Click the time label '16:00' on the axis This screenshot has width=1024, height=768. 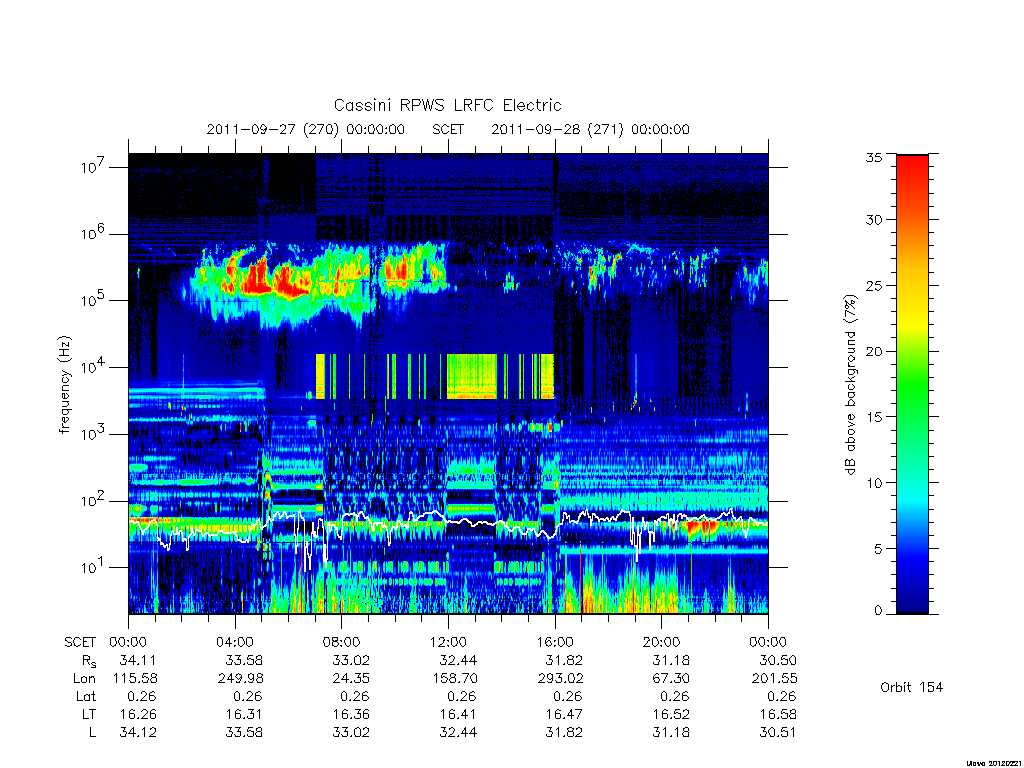pyautogui.click(x=554, y=642)
